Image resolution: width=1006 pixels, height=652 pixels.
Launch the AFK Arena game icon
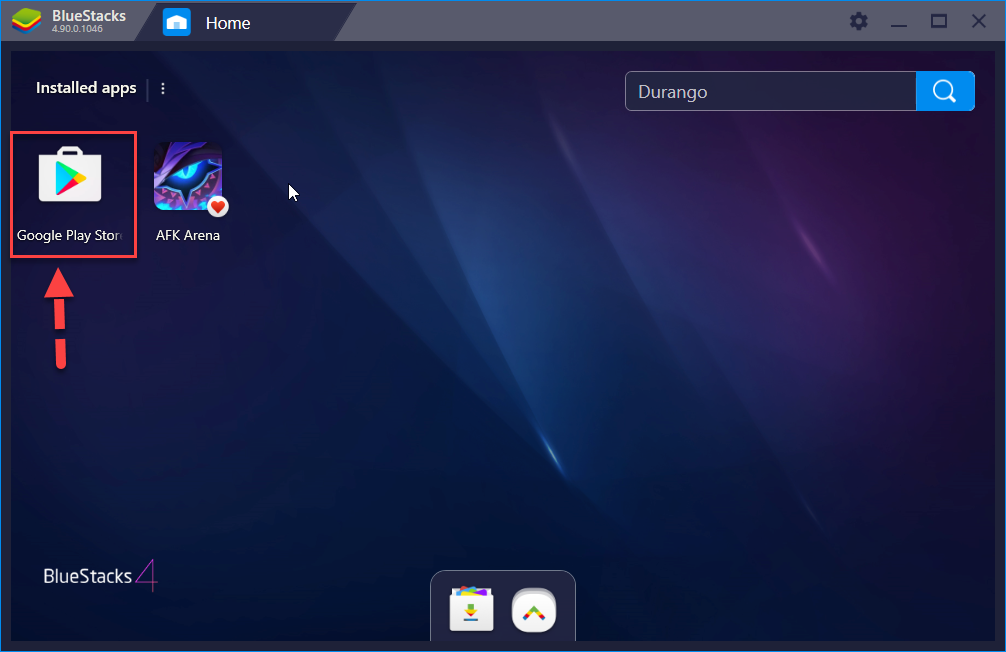tap(188, 176)
